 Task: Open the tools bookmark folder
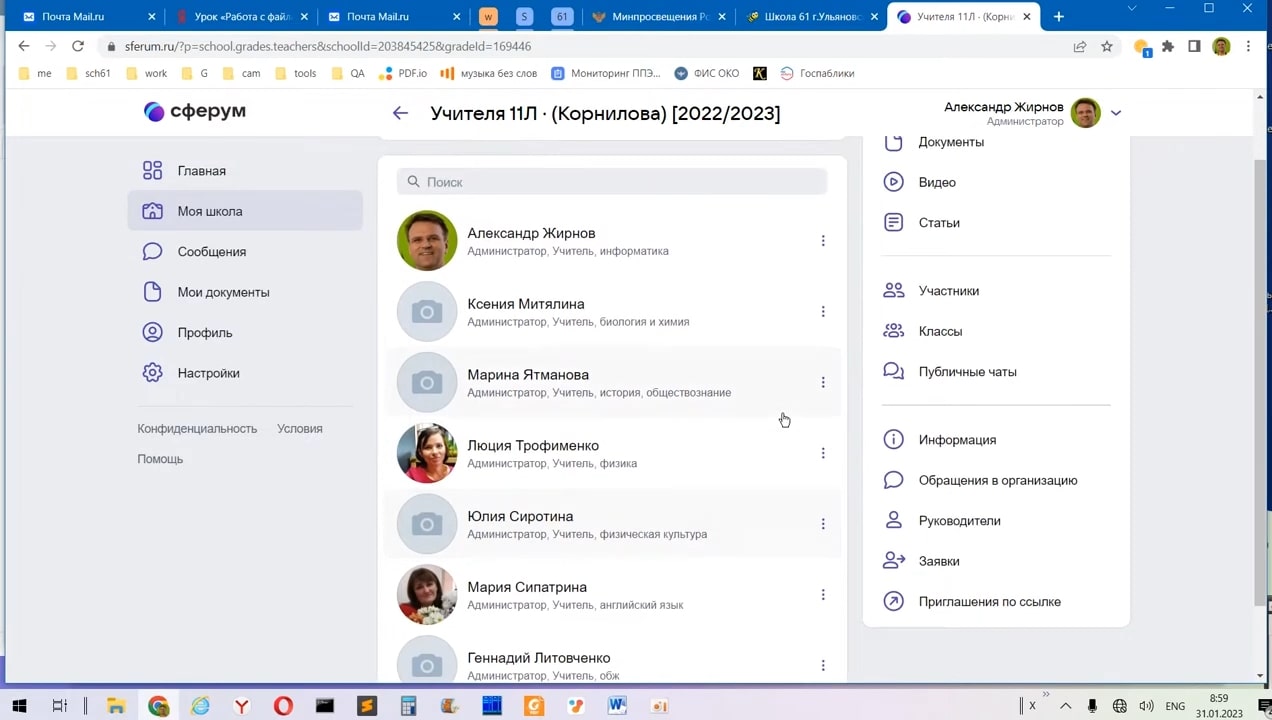[295, 73]
